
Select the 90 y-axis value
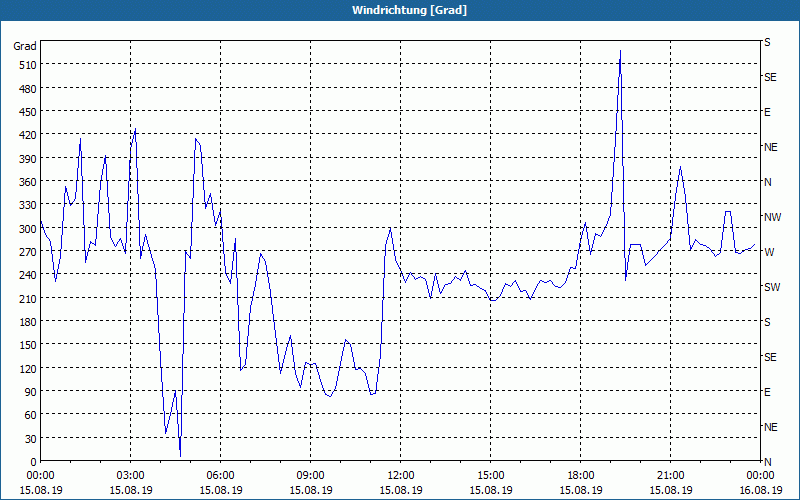point(31,392)
